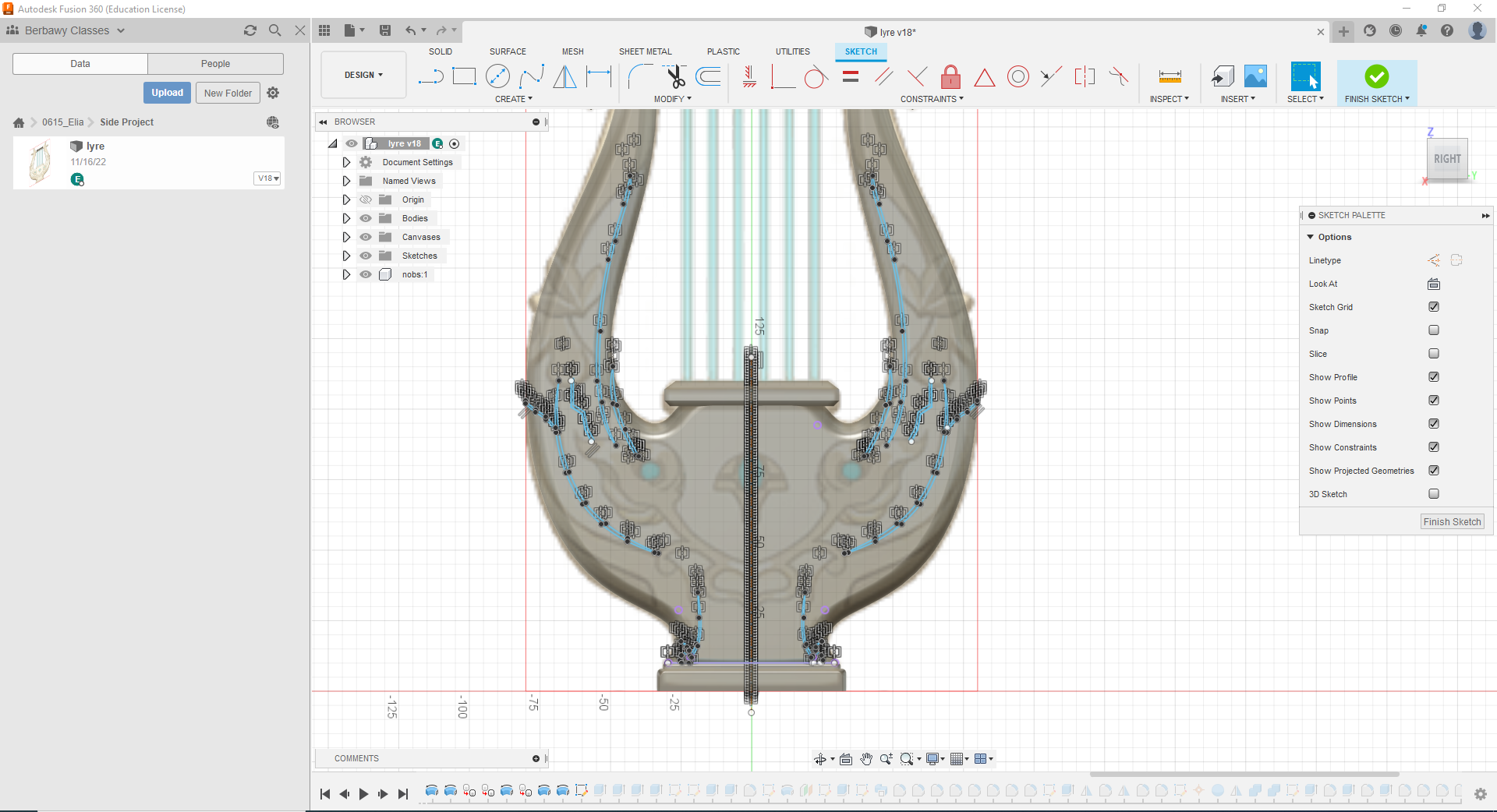Open the lyre design thumbnail
The width and height of the screenshot is (1497, 812).
tap(40, 162)
